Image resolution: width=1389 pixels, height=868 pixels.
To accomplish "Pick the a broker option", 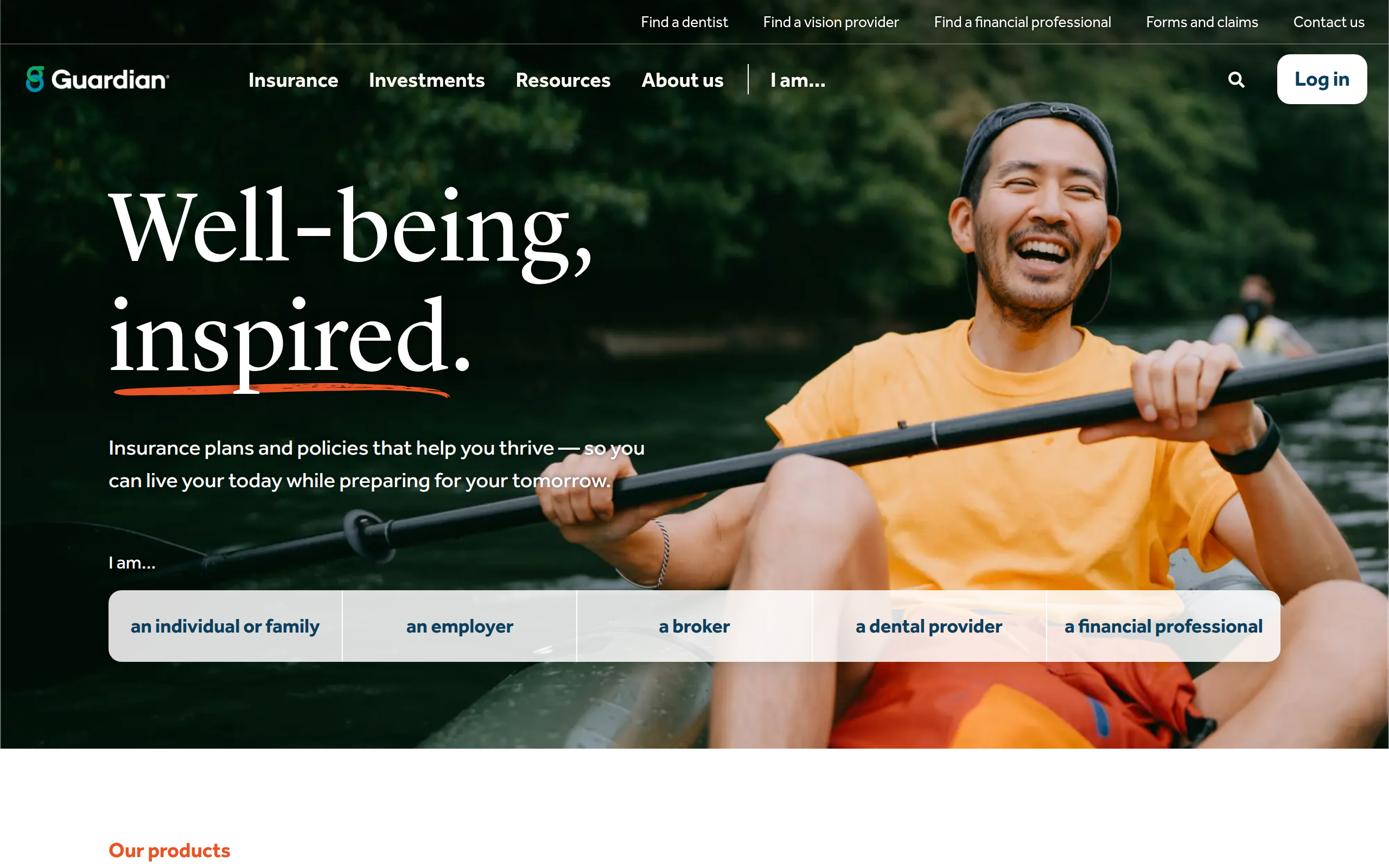I will [694, 626].
